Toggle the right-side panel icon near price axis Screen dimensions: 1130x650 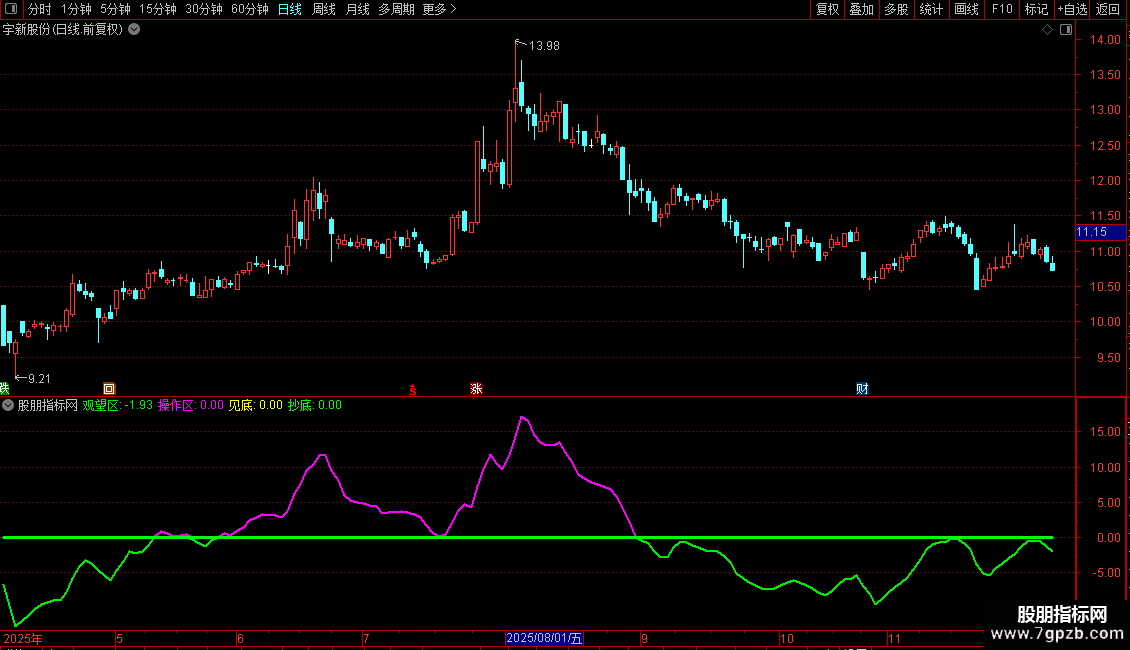(1066, 30)
